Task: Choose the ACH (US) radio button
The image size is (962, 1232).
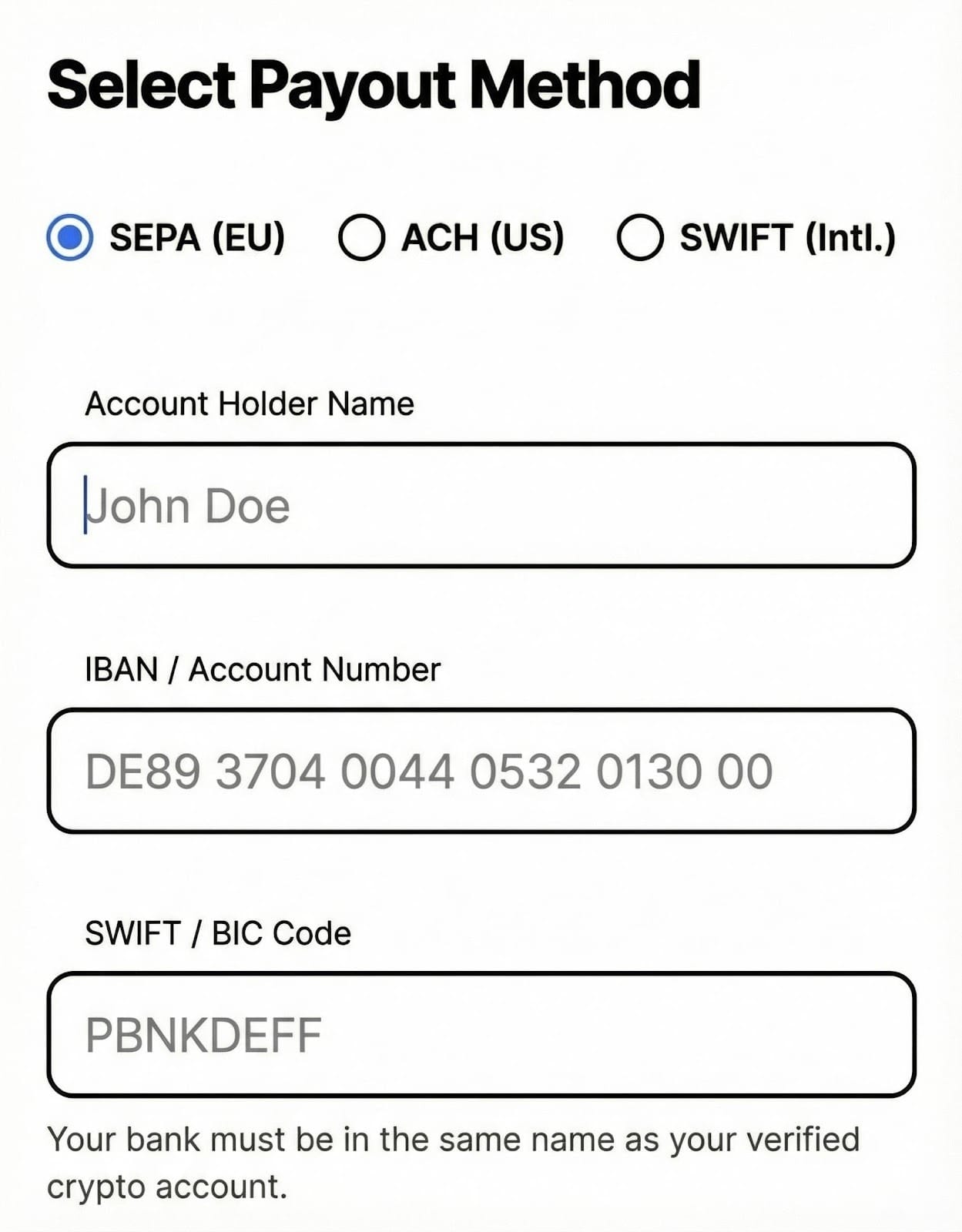Action: click(361, 237)
